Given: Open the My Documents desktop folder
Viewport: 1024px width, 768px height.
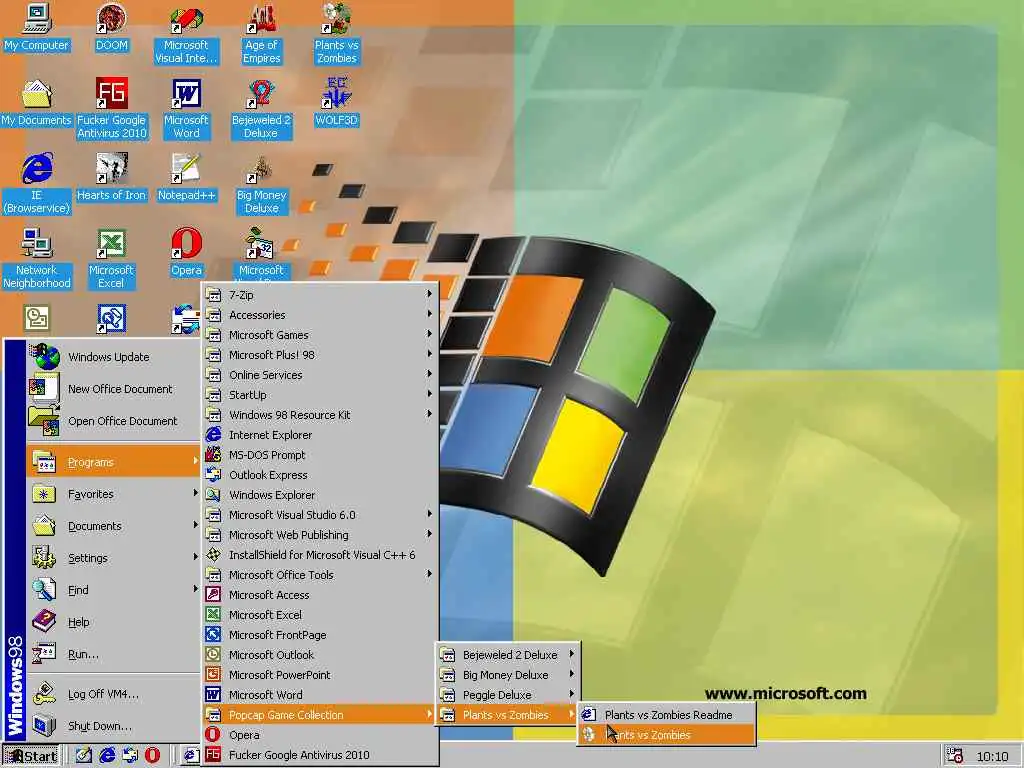Looking at the screenshot, I should tap(37, 103).
